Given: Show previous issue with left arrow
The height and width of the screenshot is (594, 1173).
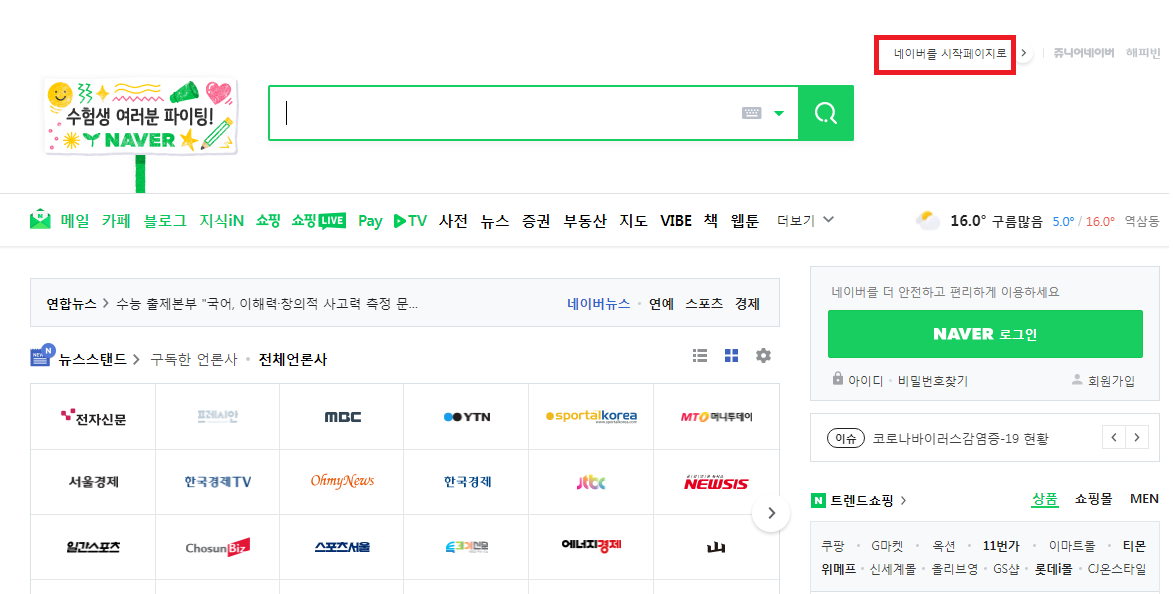Looking at the screenshot, I should coord(1114,438).
